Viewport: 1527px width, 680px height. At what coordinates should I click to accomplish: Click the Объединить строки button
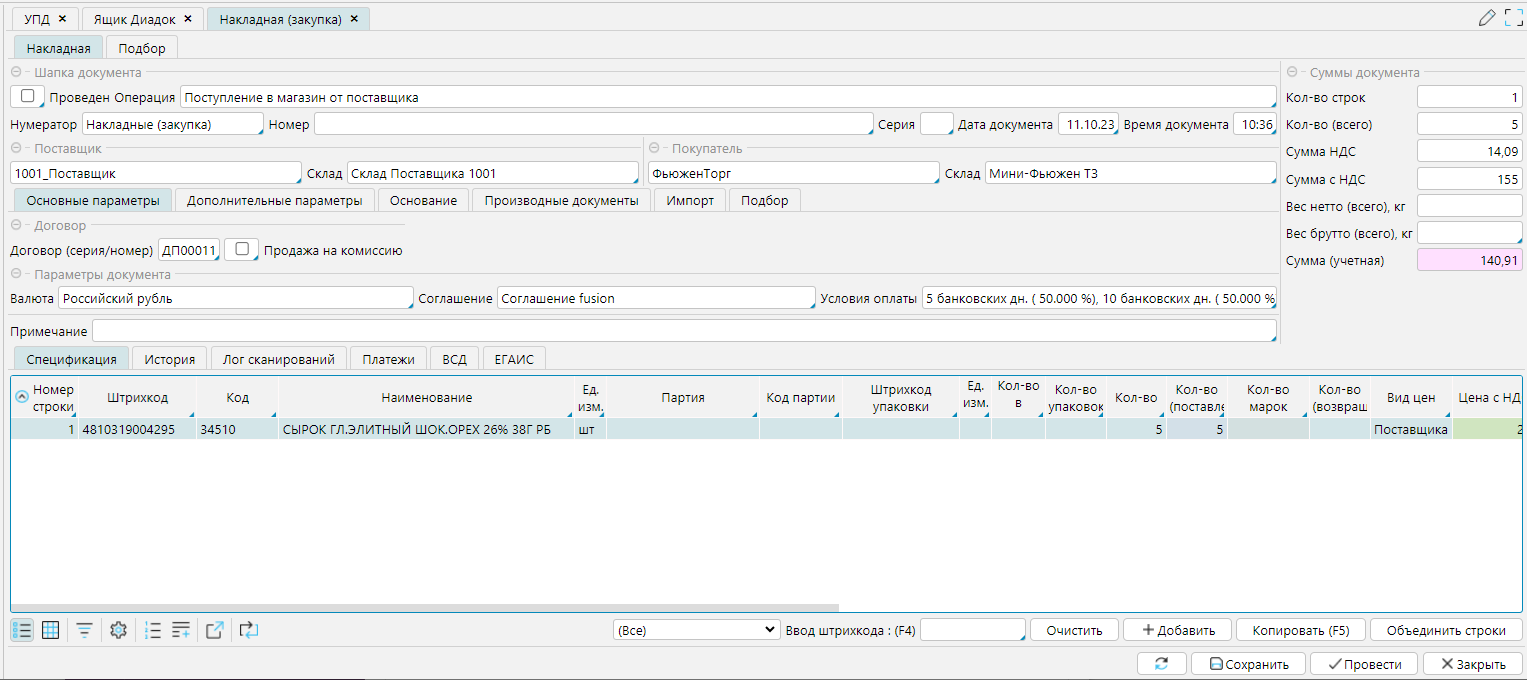pos(1446,630)
